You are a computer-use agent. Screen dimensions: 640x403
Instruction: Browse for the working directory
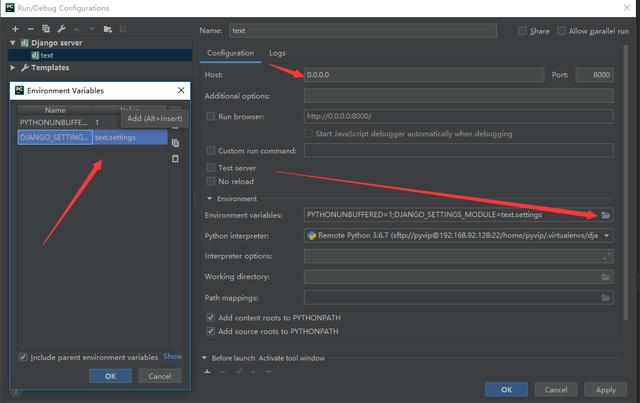click(606, 277)
